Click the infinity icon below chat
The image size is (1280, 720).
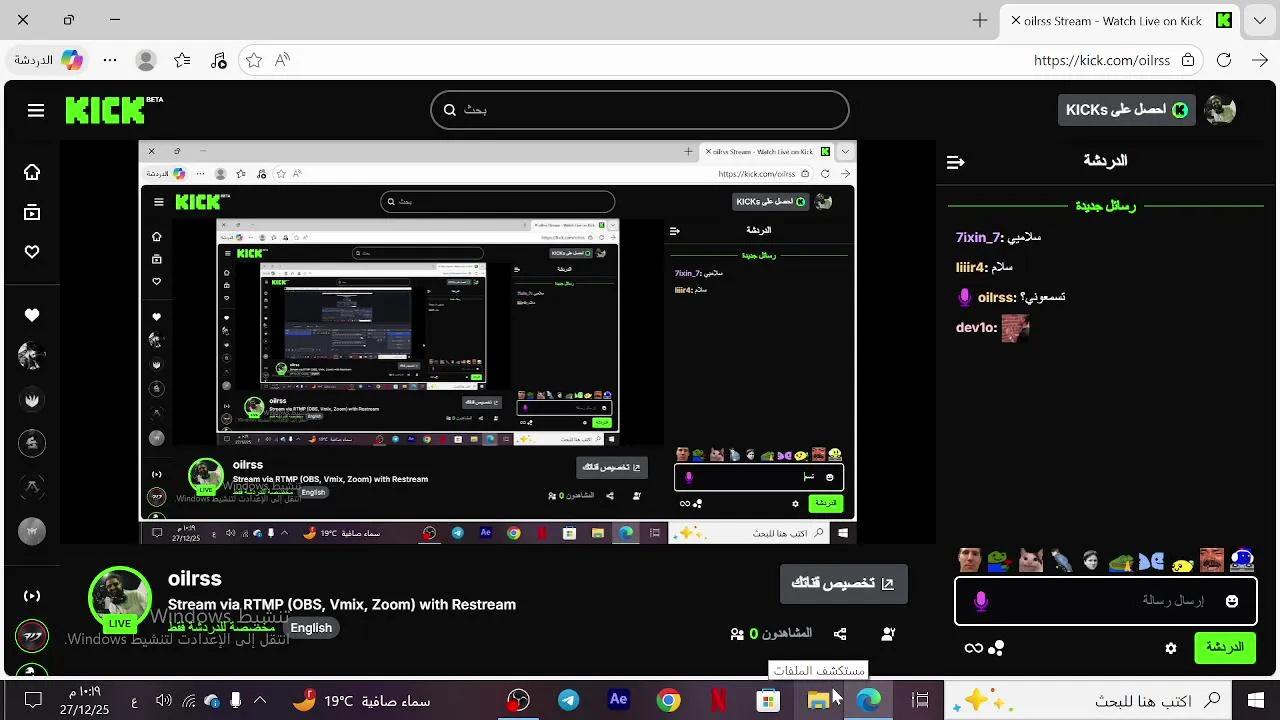coord(973,648)
